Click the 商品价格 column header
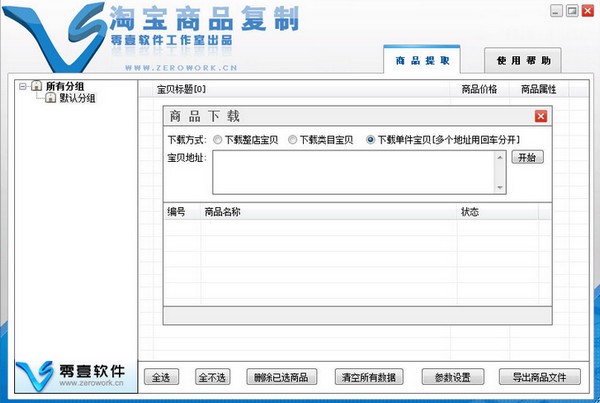The height and width of the screenshot is (403, 600). tap(479, 90)
